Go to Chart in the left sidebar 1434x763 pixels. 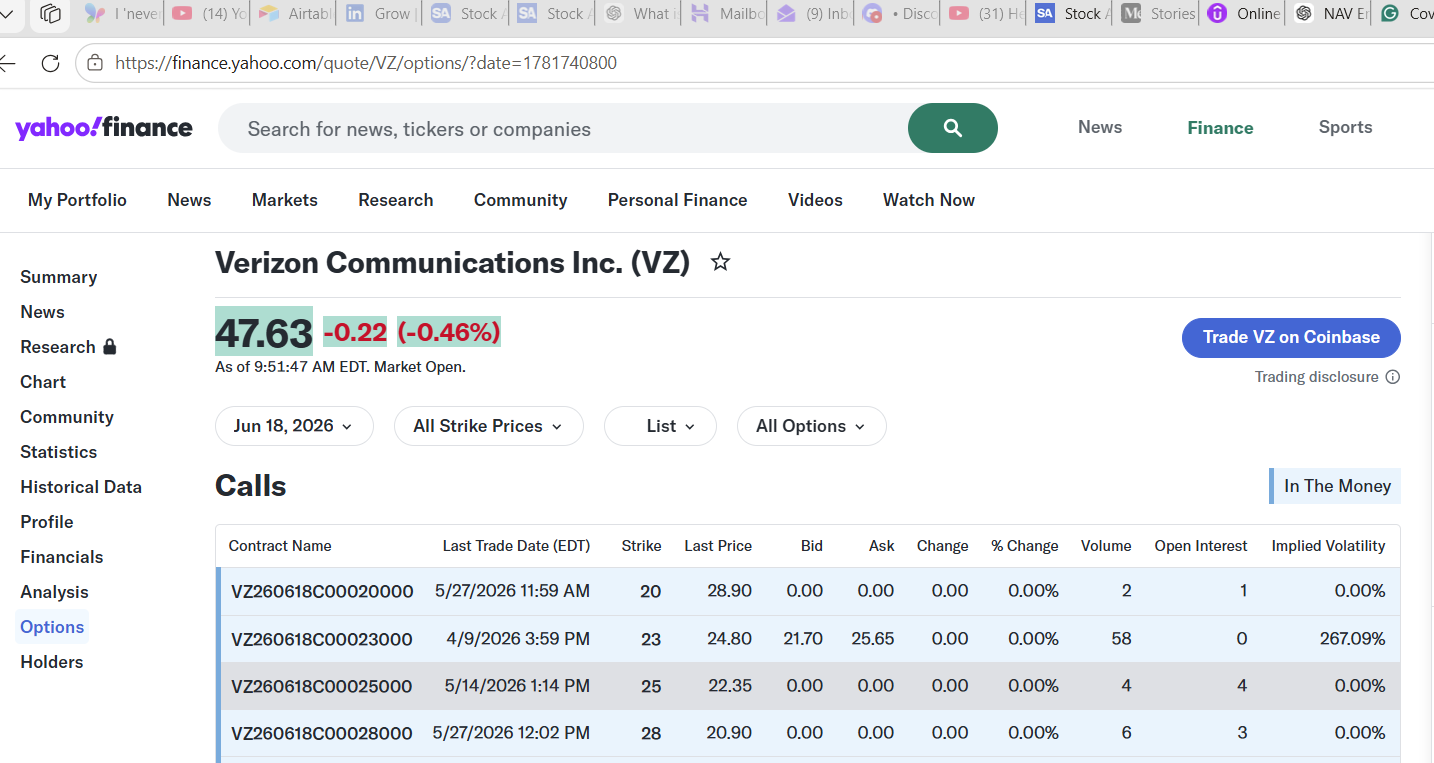43,382
